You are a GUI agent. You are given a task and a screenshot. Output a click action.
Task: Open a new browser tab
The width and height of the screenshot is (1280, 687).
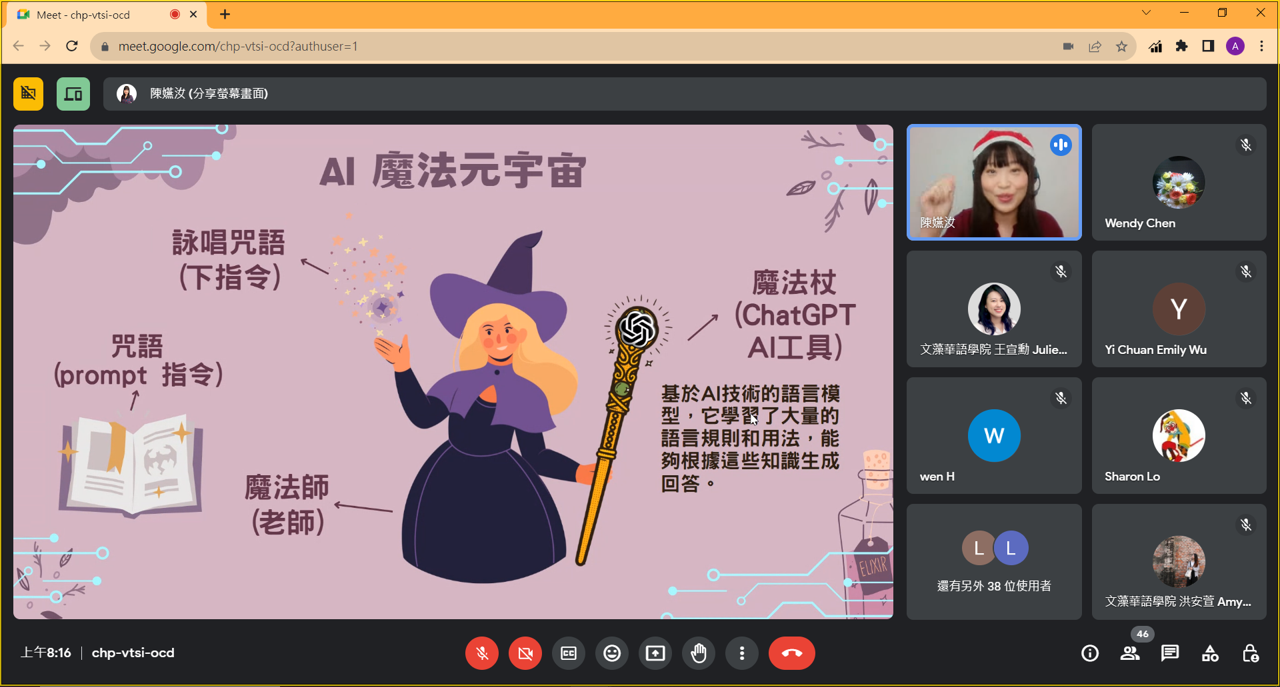222,14
